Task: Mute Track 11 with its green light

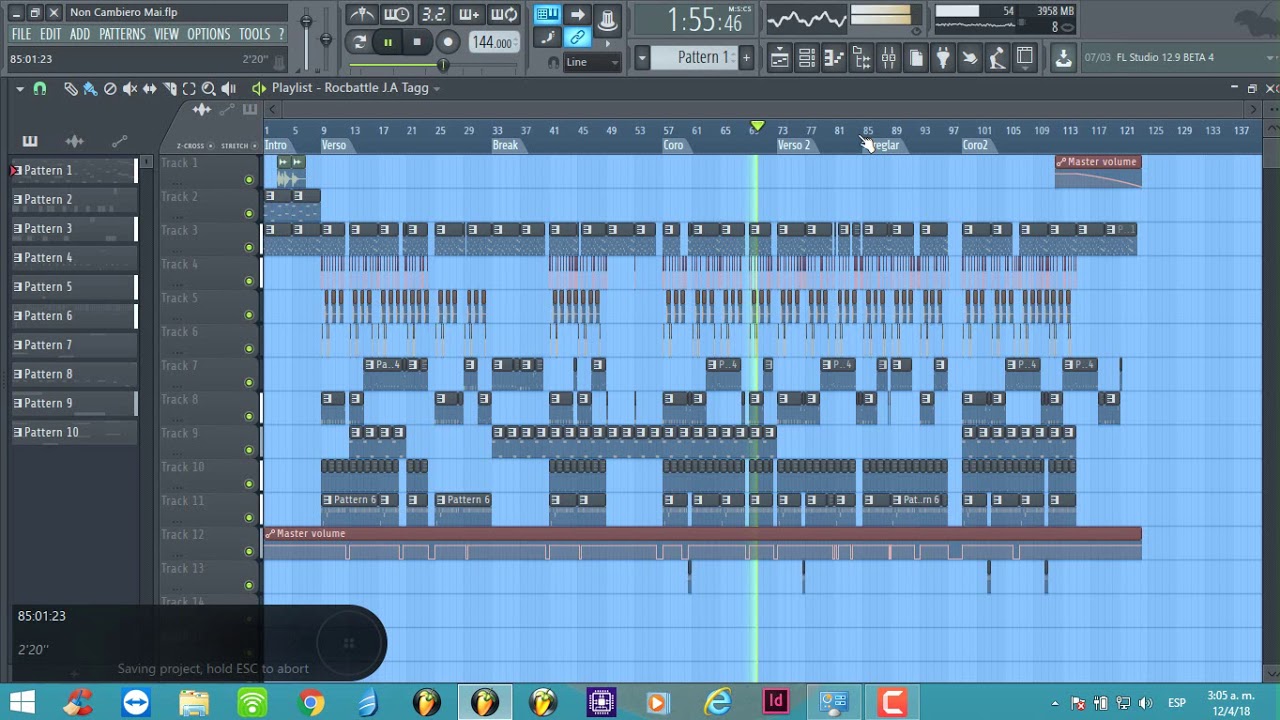Action: tap(249, 517)
